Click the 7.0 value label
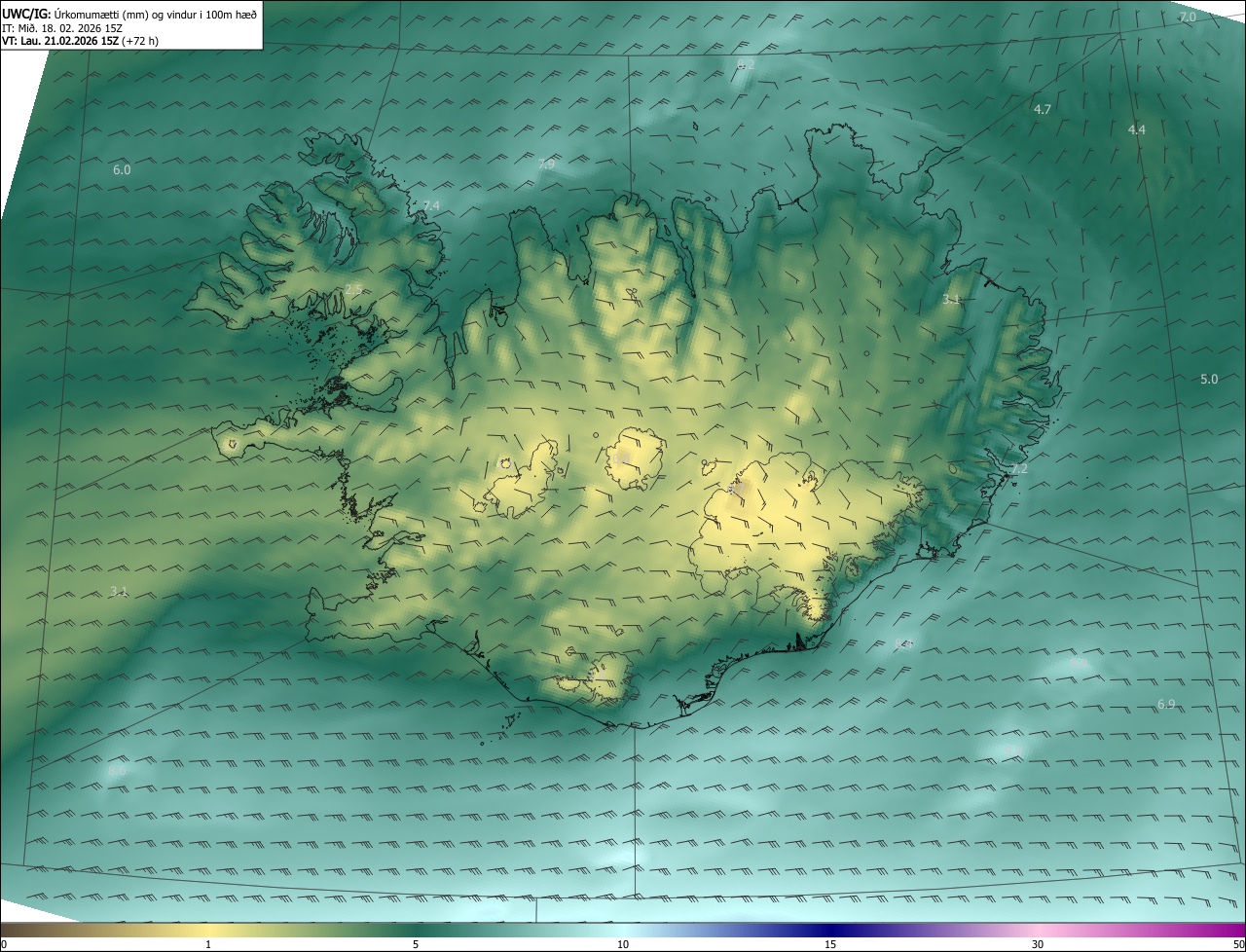 point(1188,18)
